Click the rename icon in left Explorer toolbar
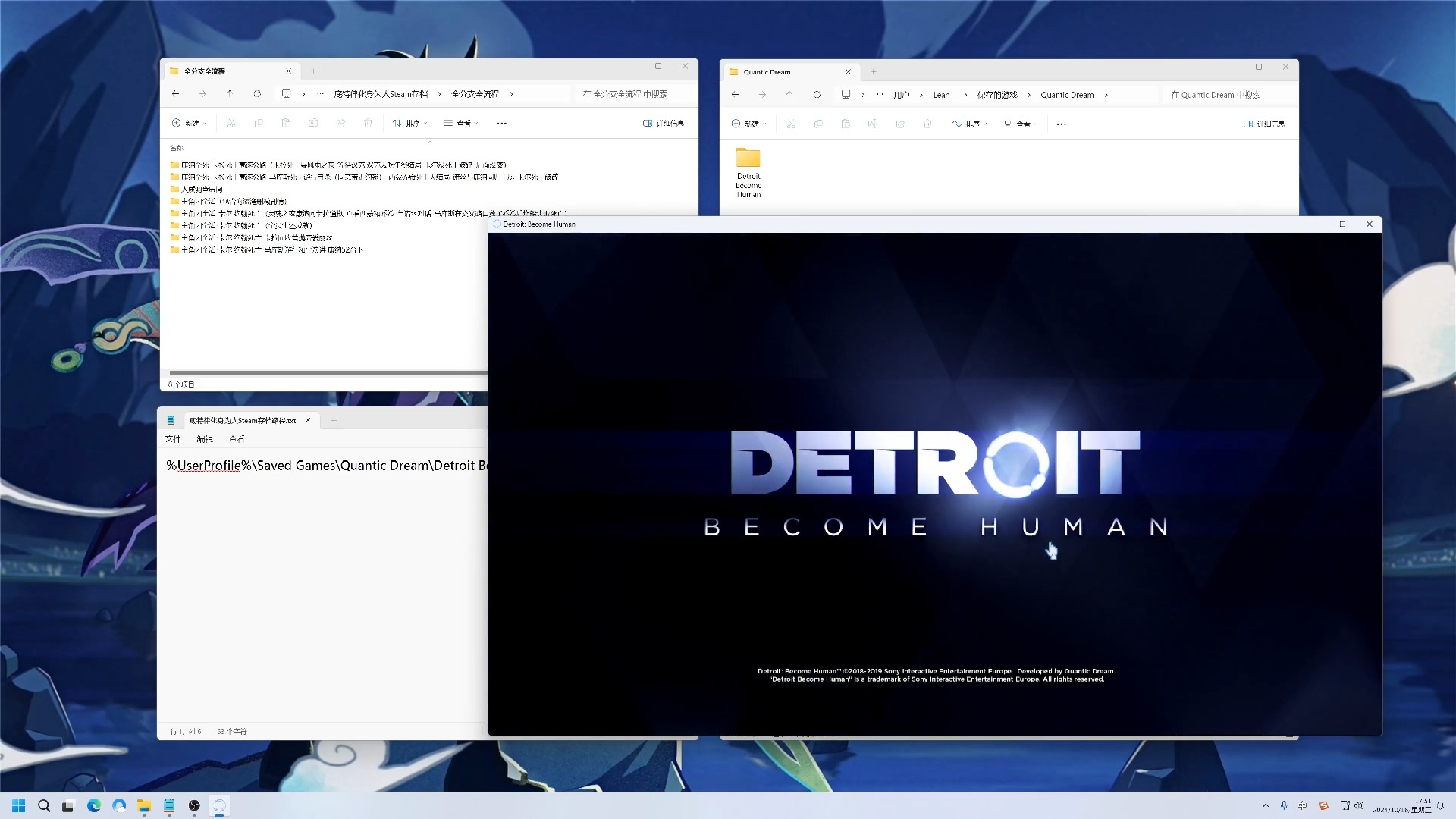The width and height of the screenshot is (1456, 819). 313,123
